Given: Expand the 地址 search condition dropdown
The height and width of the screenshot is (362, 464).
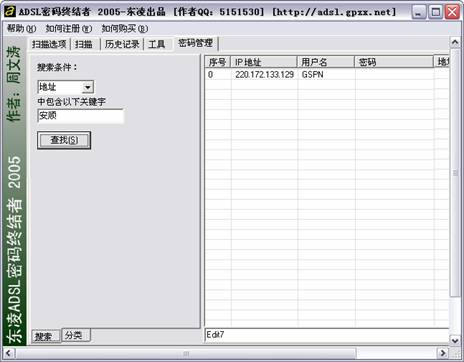Looking at the screenshot, I should 88,87.
